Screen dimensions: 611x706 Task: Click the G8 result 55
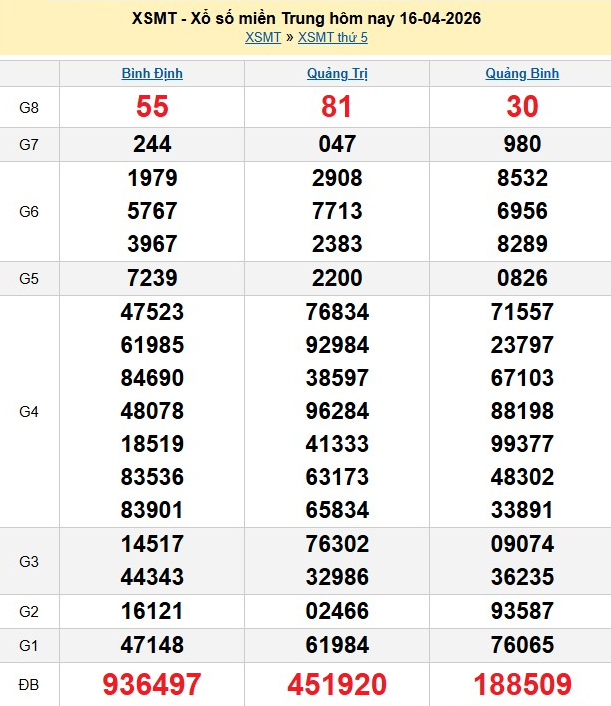pyautogui.click(x=152, y=107)
